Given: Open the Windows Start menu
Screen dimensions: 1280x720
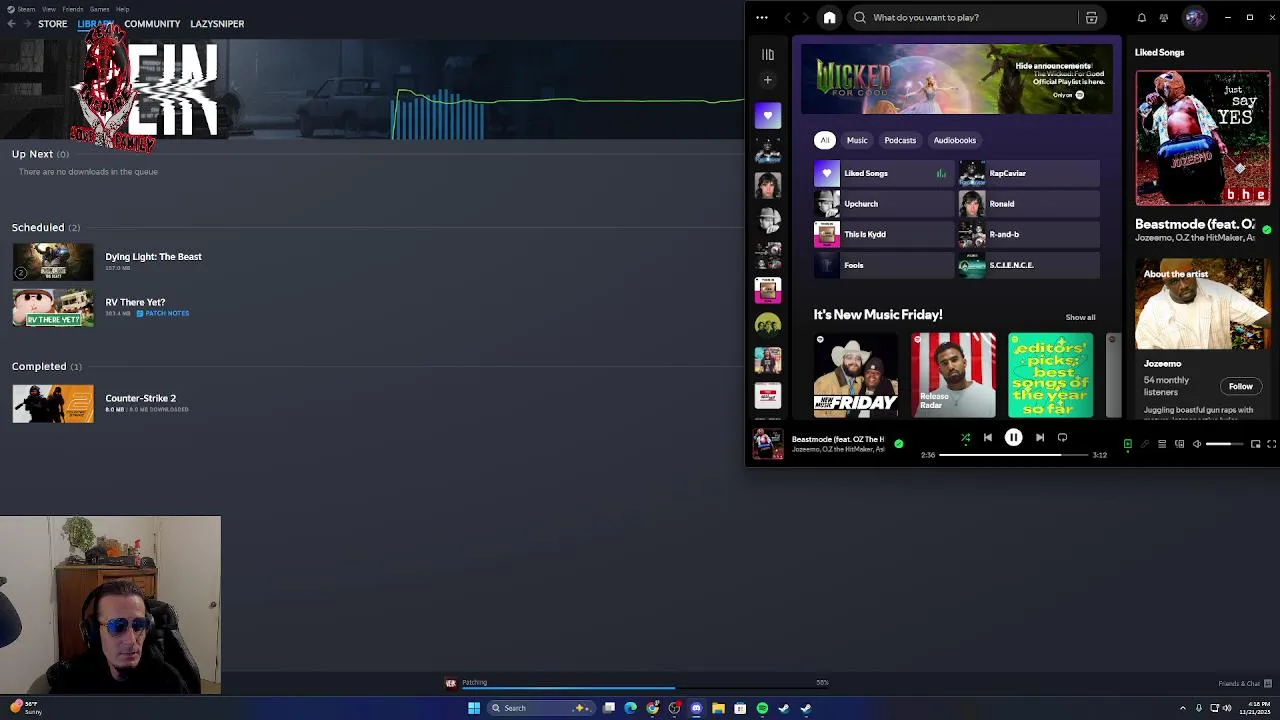Looking at the screenshot, I should point(474,708).
